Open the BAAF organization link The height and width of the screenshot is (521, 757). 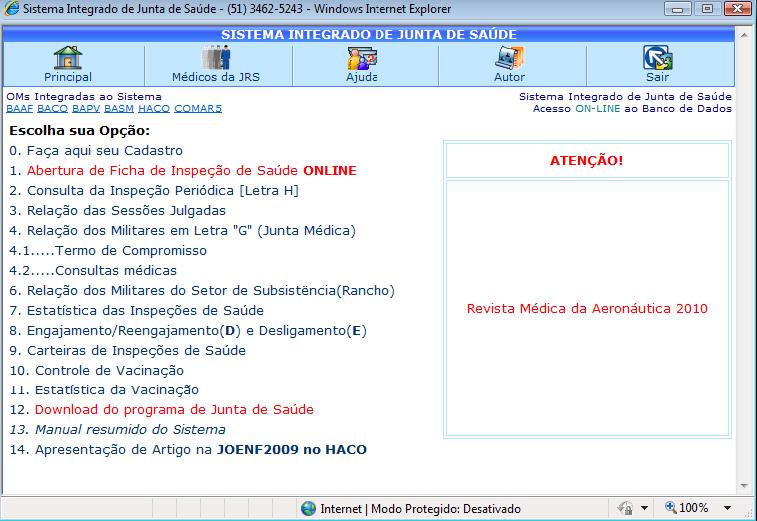coord(19,108)
